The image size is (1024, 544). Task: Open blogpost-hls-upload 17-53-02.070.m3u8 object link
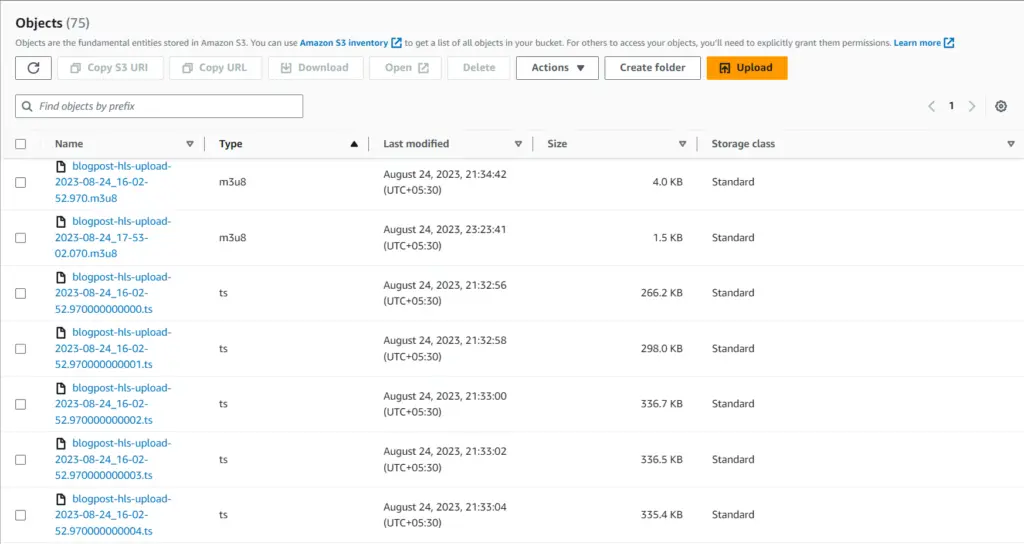click(113, 238)
